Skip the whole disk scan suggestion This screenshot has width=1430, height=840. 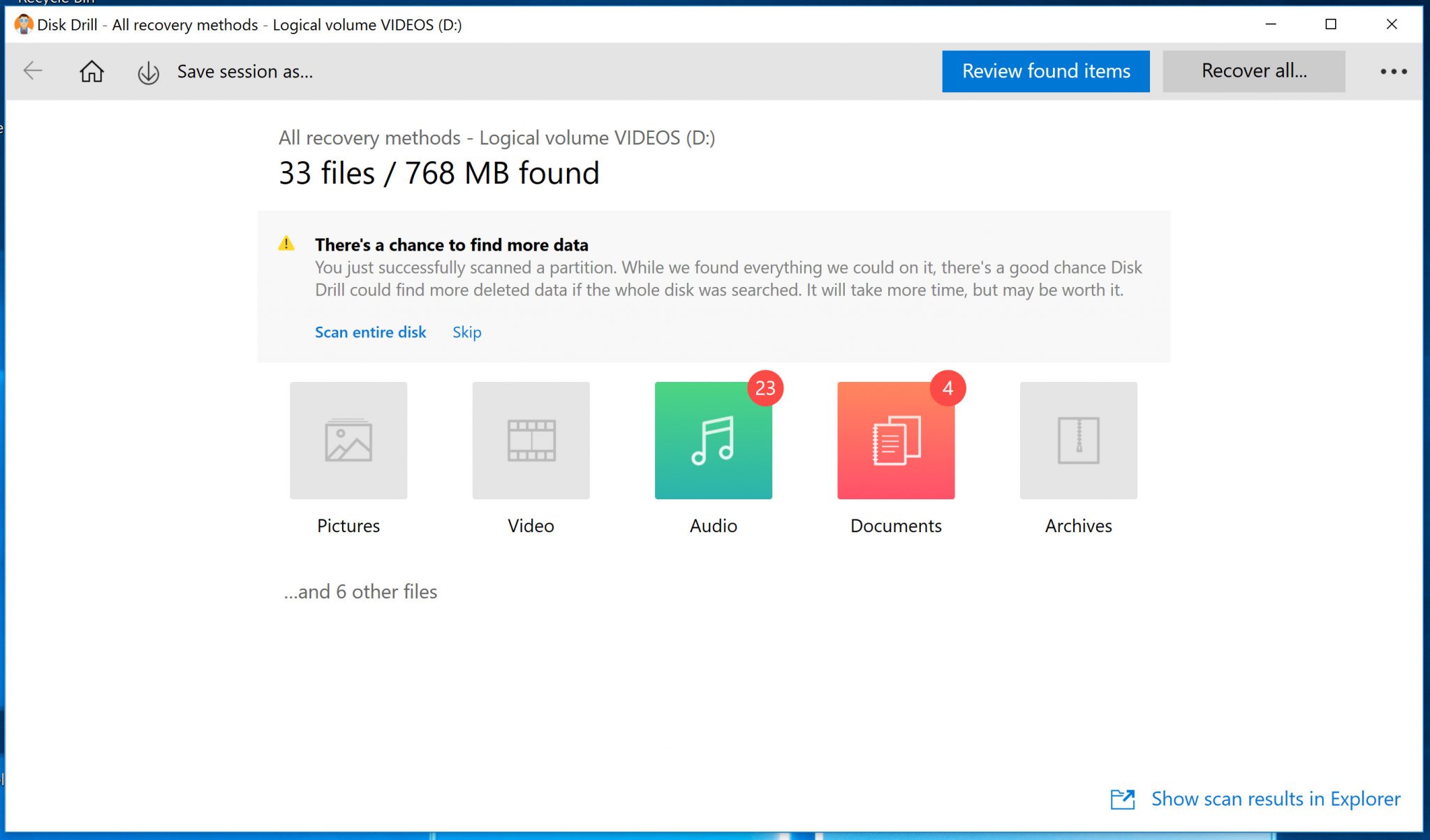coord(466,332)
